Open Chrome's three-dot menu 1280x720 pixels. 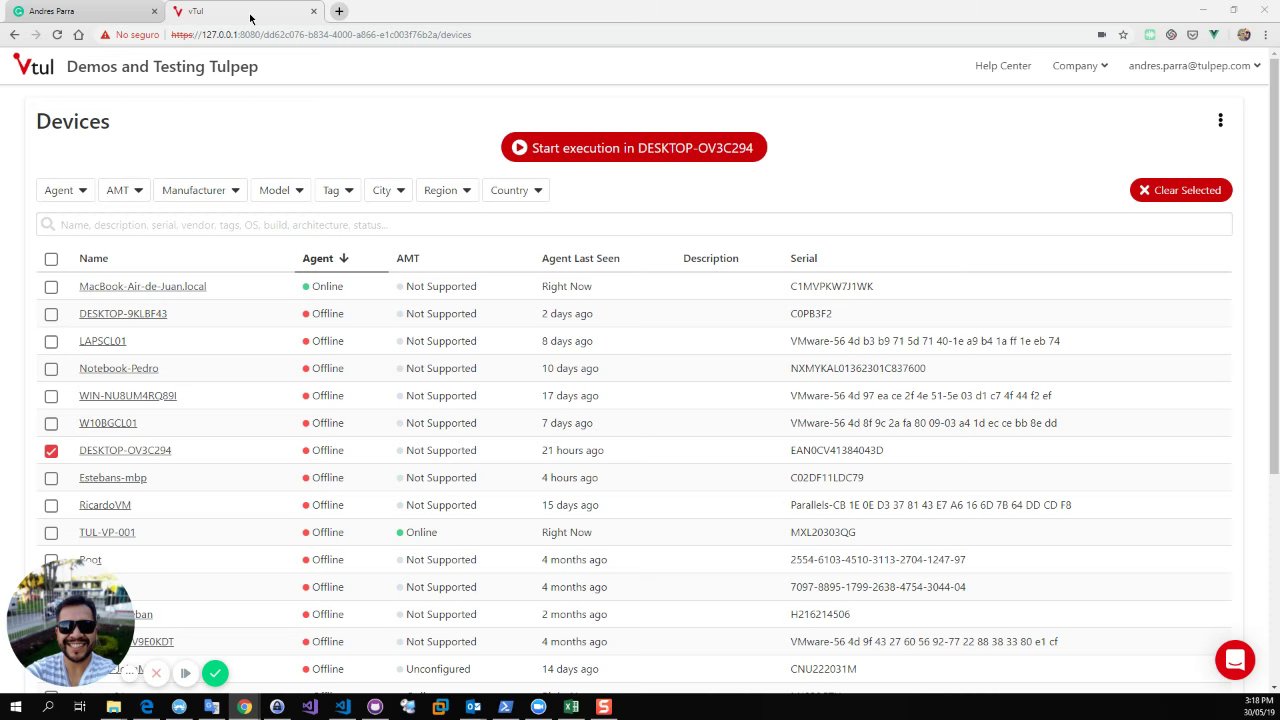coord(1267,35)
